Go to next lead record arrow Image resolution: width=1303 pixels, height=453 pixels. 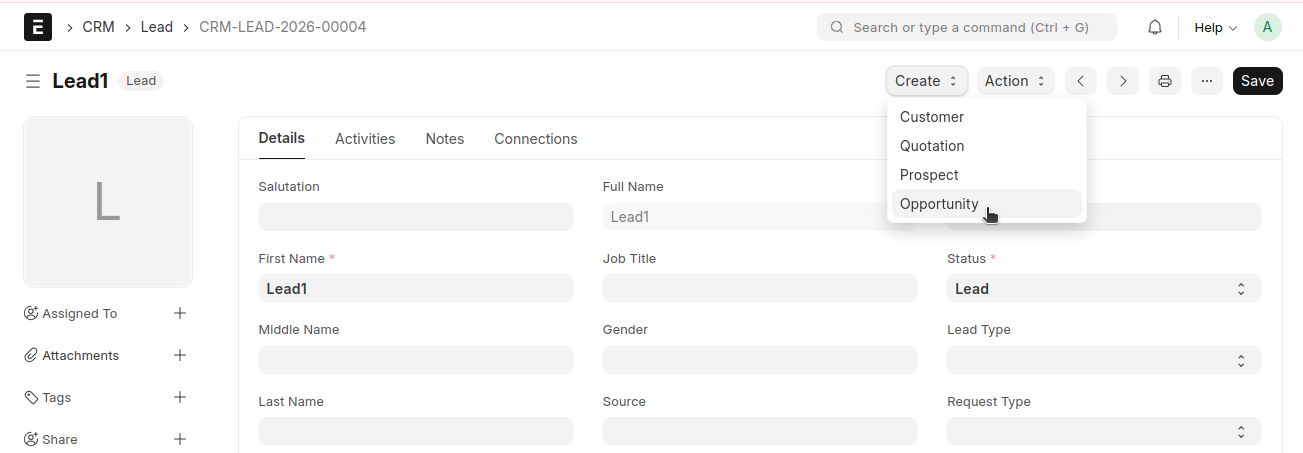point(1123,81)
